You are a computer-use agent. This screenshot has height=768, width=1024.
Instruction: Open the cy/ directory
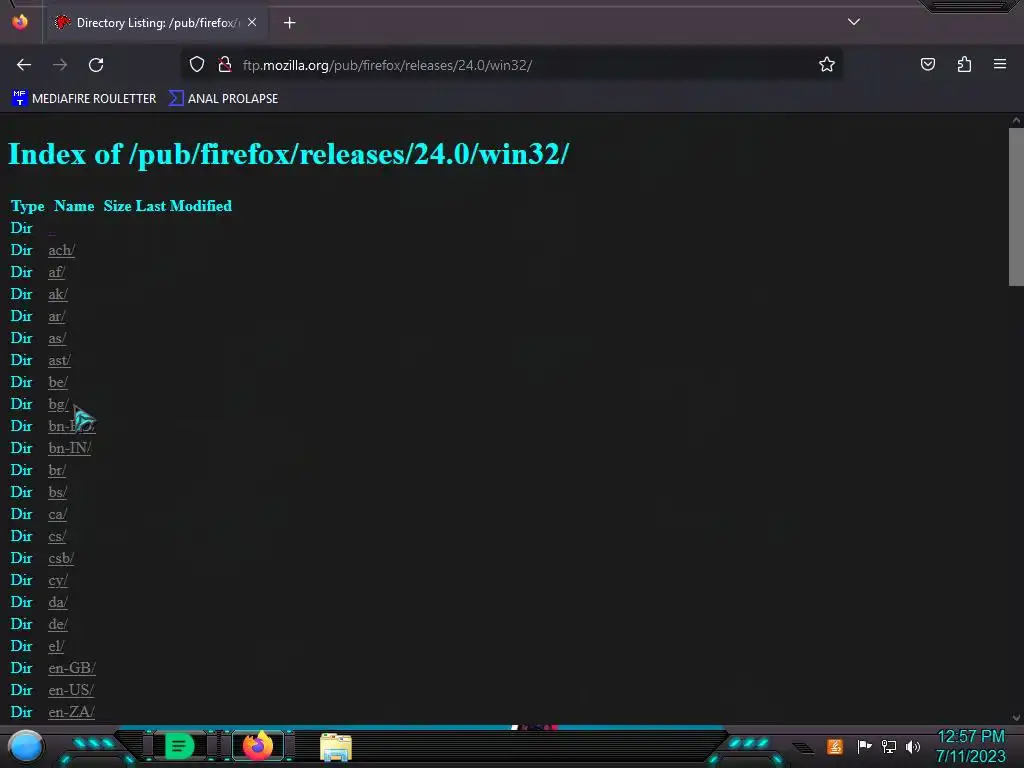[57, 581]
